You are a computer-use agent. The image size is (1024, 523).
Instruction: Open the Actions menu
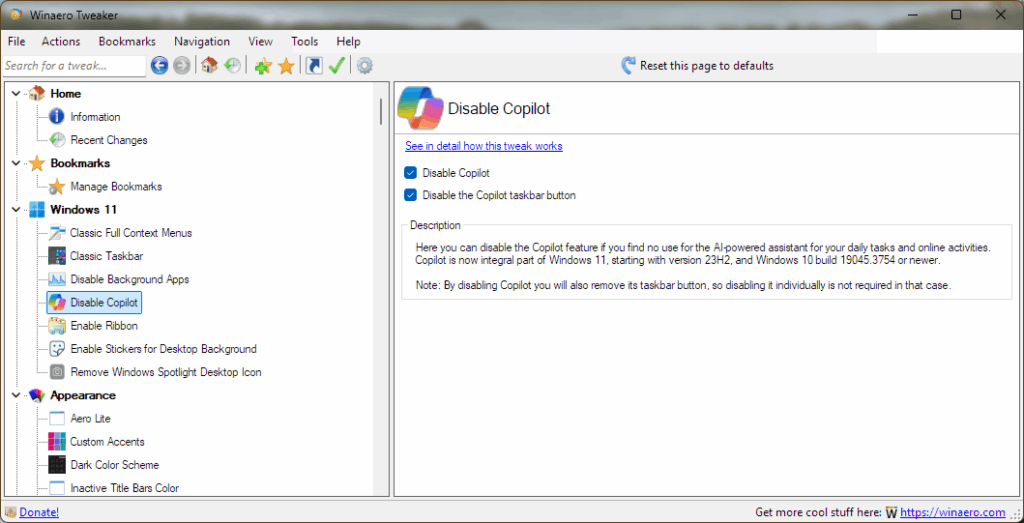pyautogui.click(x=61, y=41)
